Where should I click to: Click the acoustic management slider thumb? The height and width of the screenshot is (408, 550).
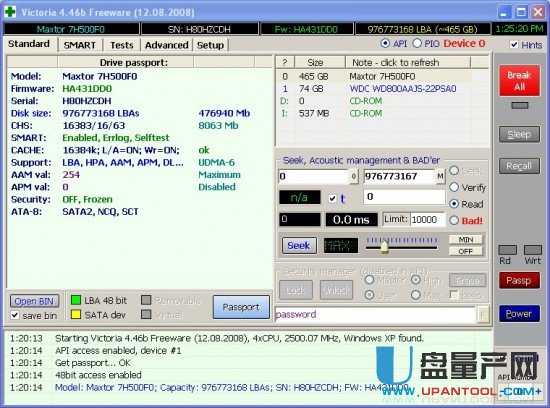pos(384,247)
